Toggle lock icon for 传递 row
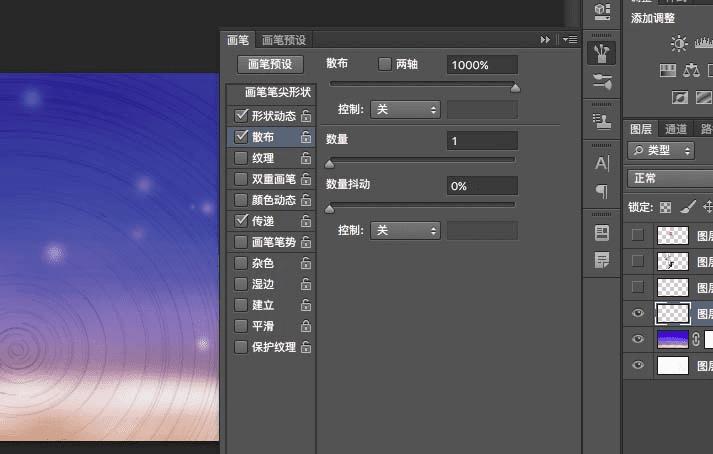 click(x=306, y=221)
